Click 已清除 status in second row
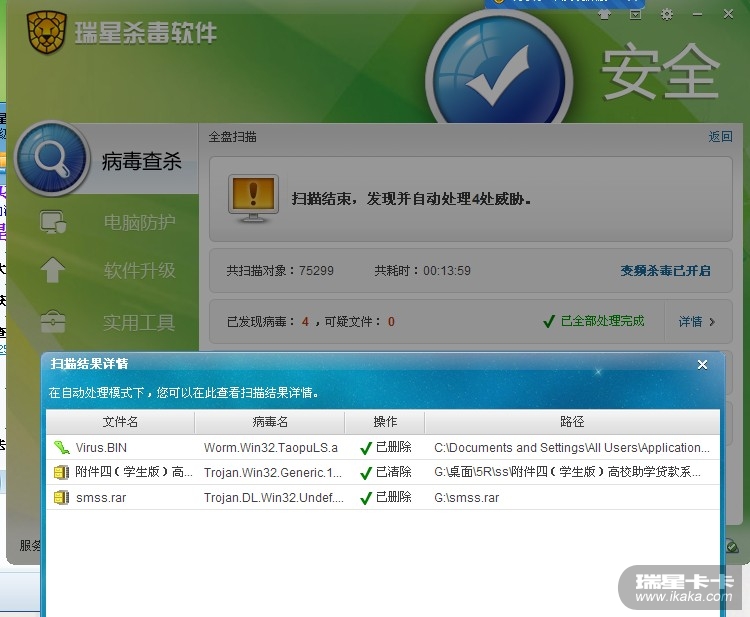Image resolution: width=750 pixels, height=617 pixels. click(x=394, y=472)
